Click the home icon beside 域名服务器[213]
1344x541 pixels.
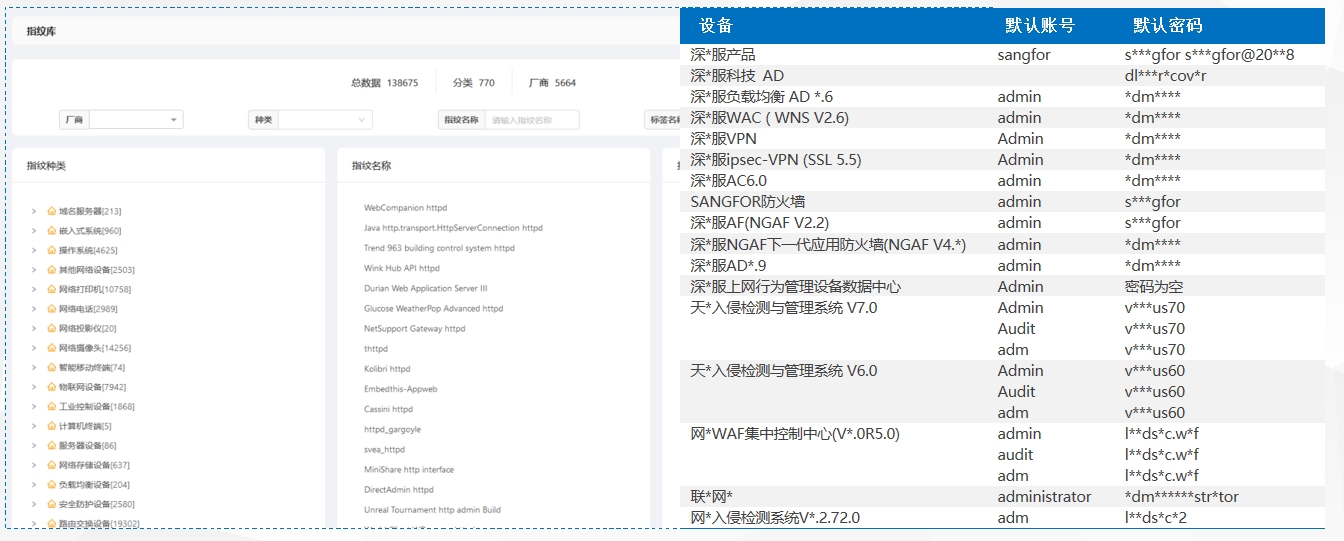(52, 211)
